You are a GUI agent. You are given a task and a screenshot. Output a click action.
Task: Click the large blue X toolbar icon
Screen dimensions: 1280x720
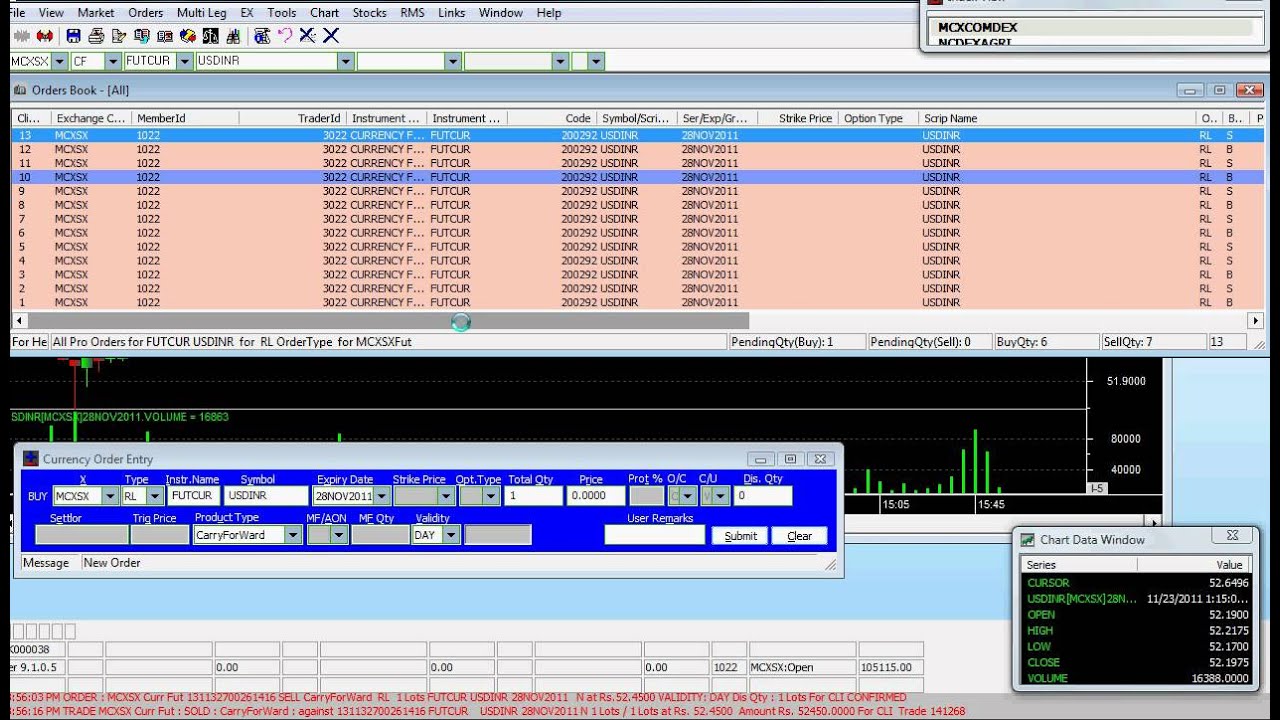point(331,36)
